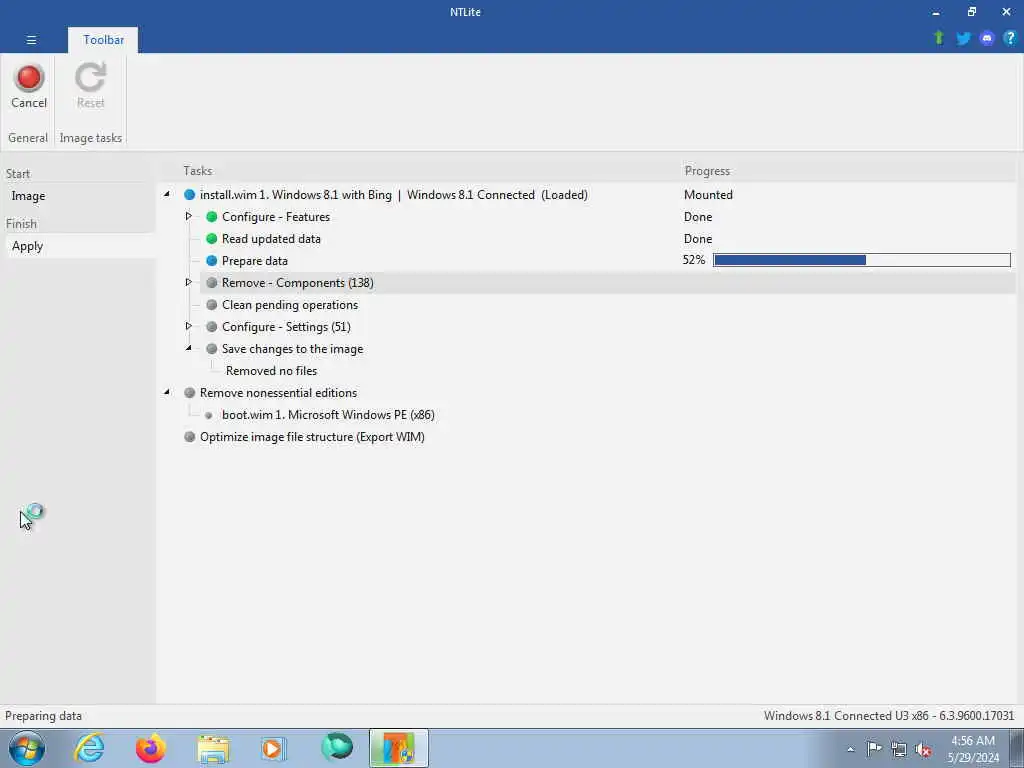Select the Removed no files entry
1024x768 pixels.
click(x=272, y=371)
